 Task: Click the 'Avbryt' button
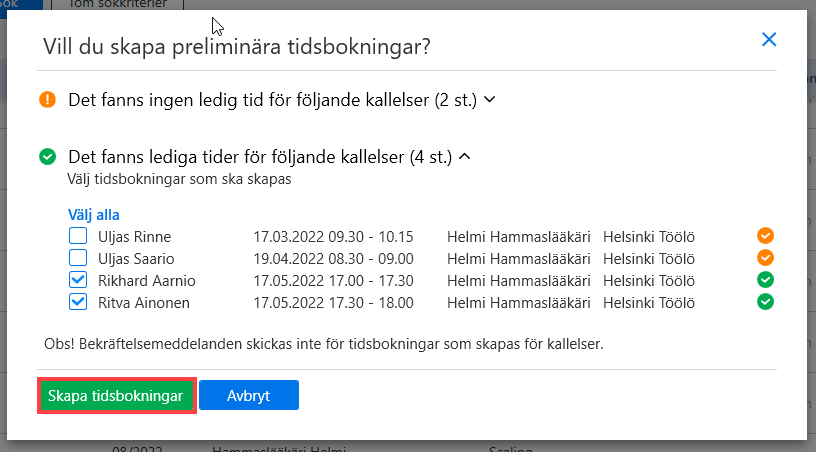(249, 395)
